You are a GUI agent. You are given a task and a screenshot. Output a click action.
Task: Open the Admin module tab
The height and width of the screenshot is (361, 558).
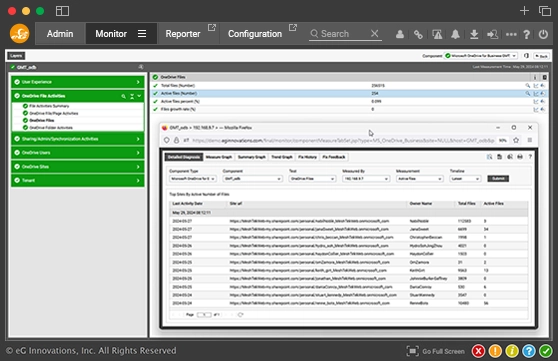[x=60, y=34]
